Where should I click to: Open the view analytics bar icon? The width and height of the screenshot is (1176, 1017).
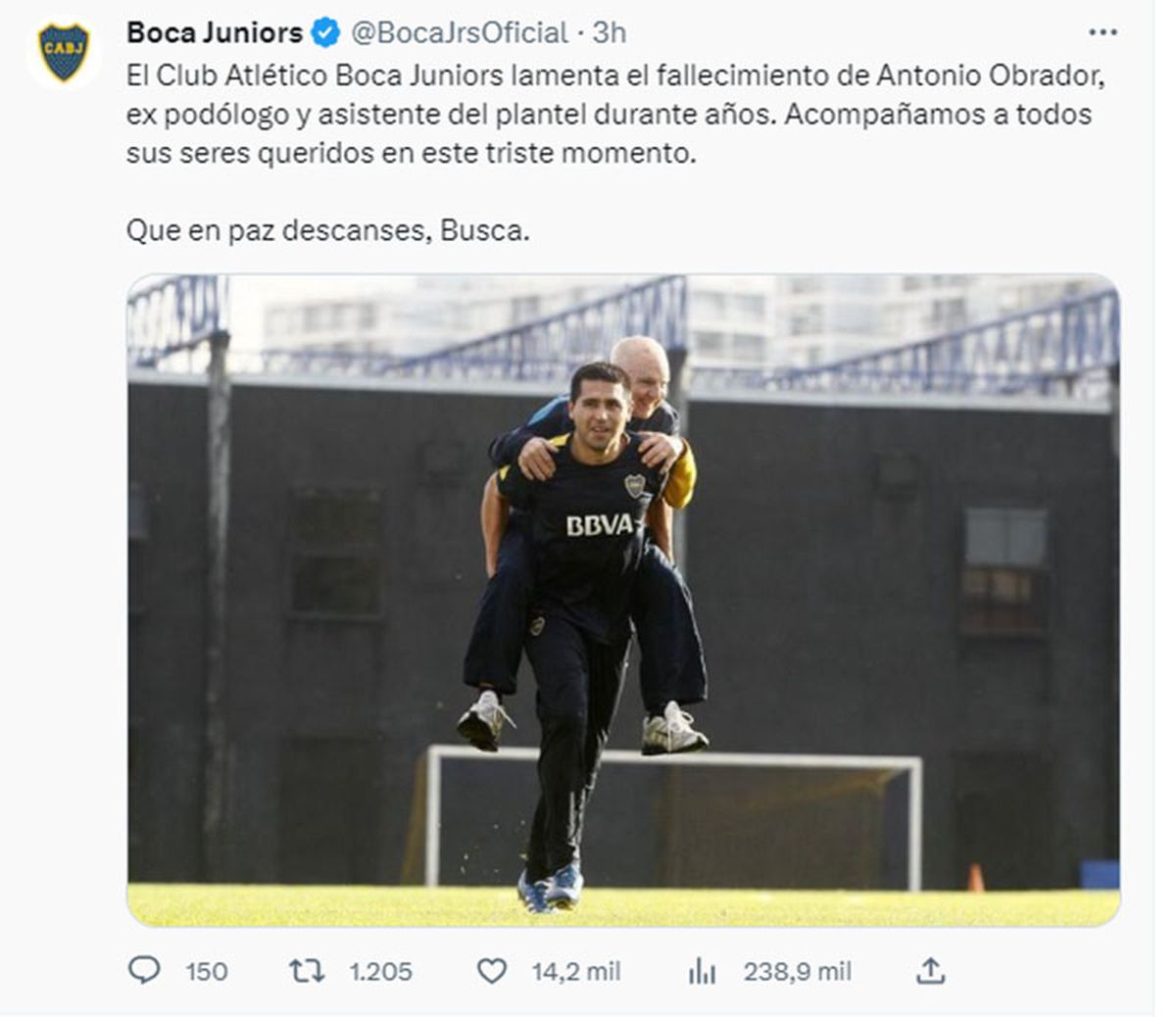coord(702,971)
